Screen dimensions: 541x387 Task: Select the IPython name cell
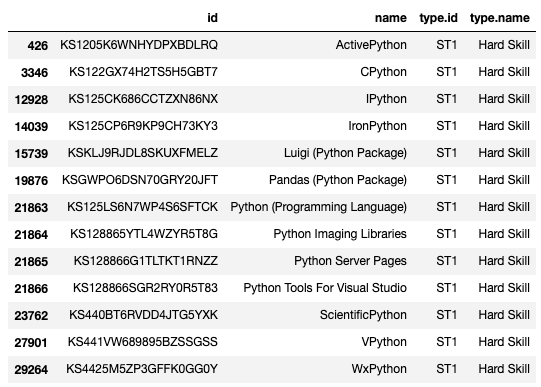(386, 99)
